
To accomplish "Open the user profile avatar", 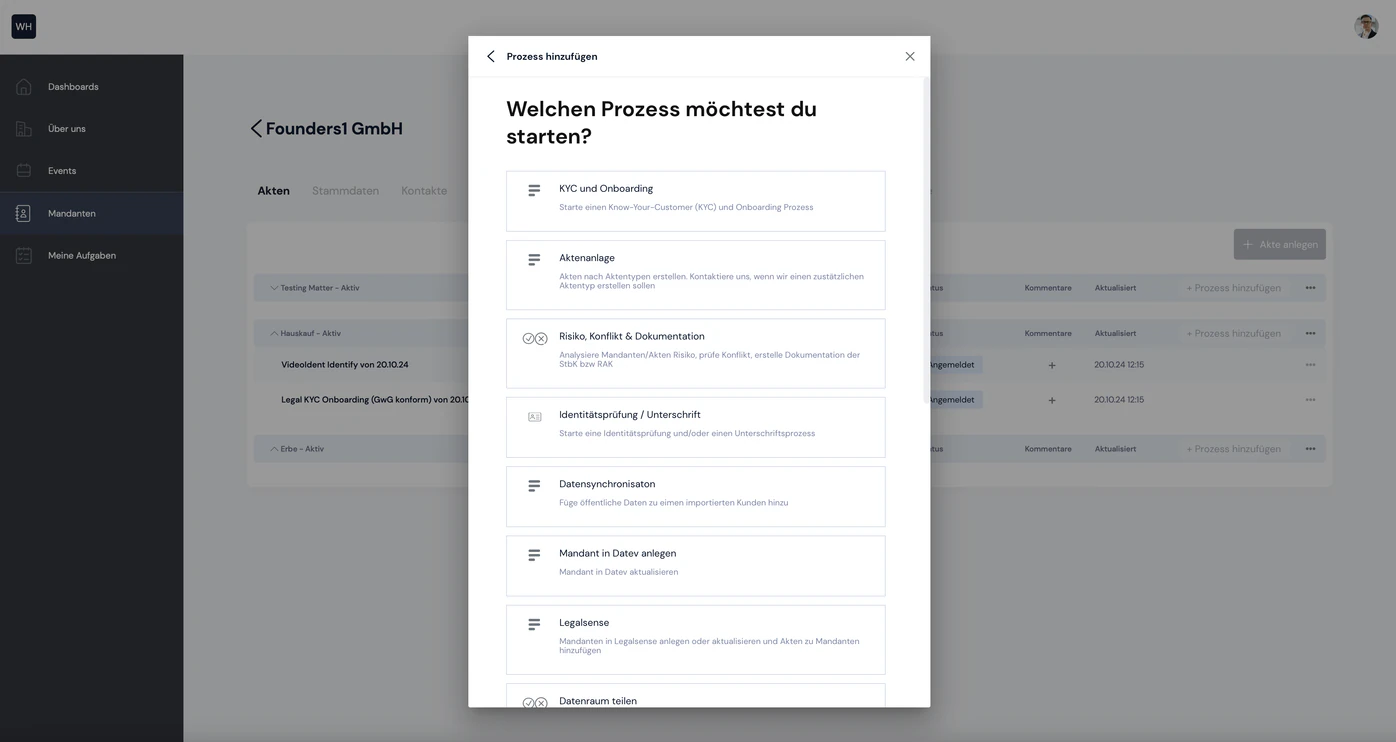I will (1366, 27).
